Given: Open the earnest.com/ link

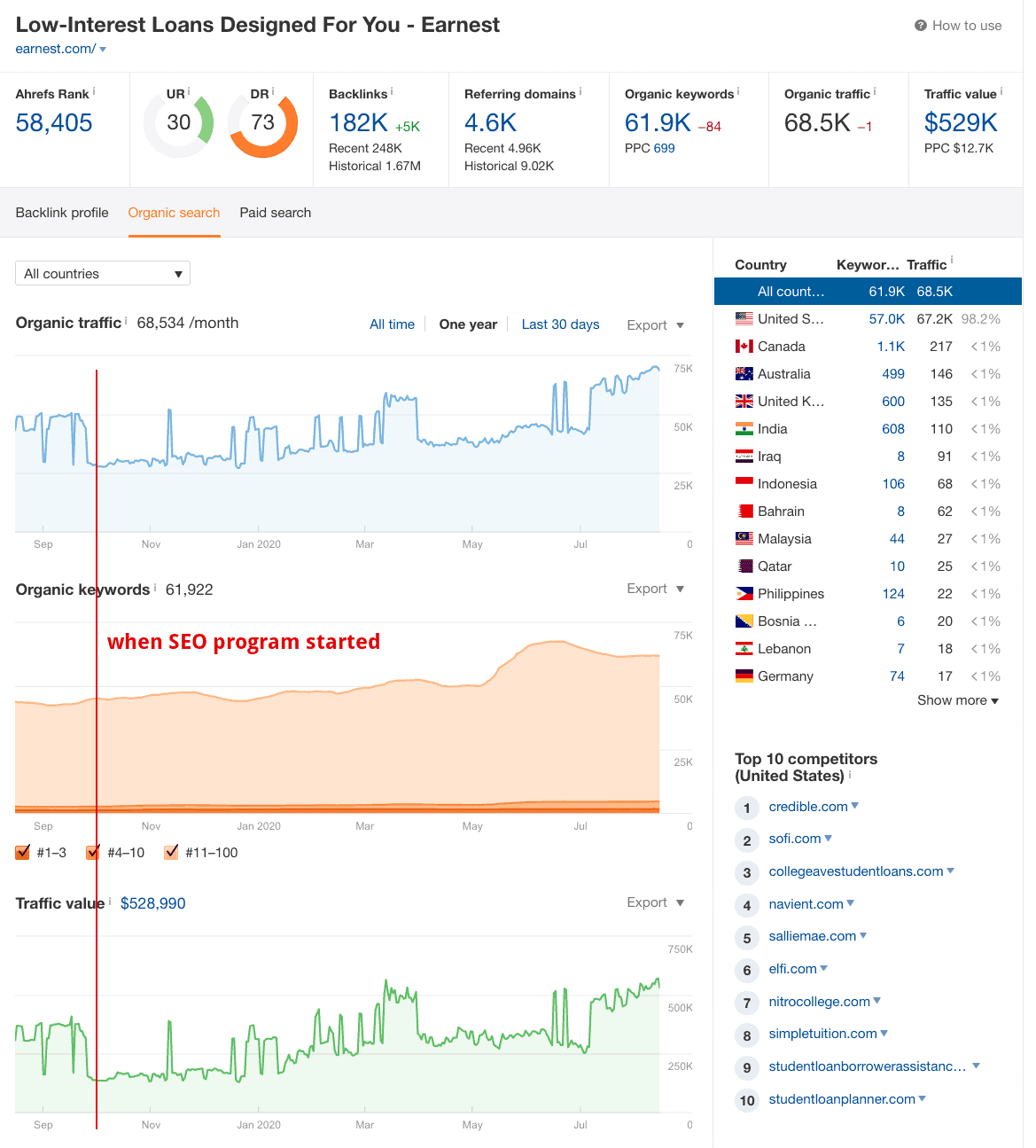Looking at the screenshot, I should tap(56, 49).
